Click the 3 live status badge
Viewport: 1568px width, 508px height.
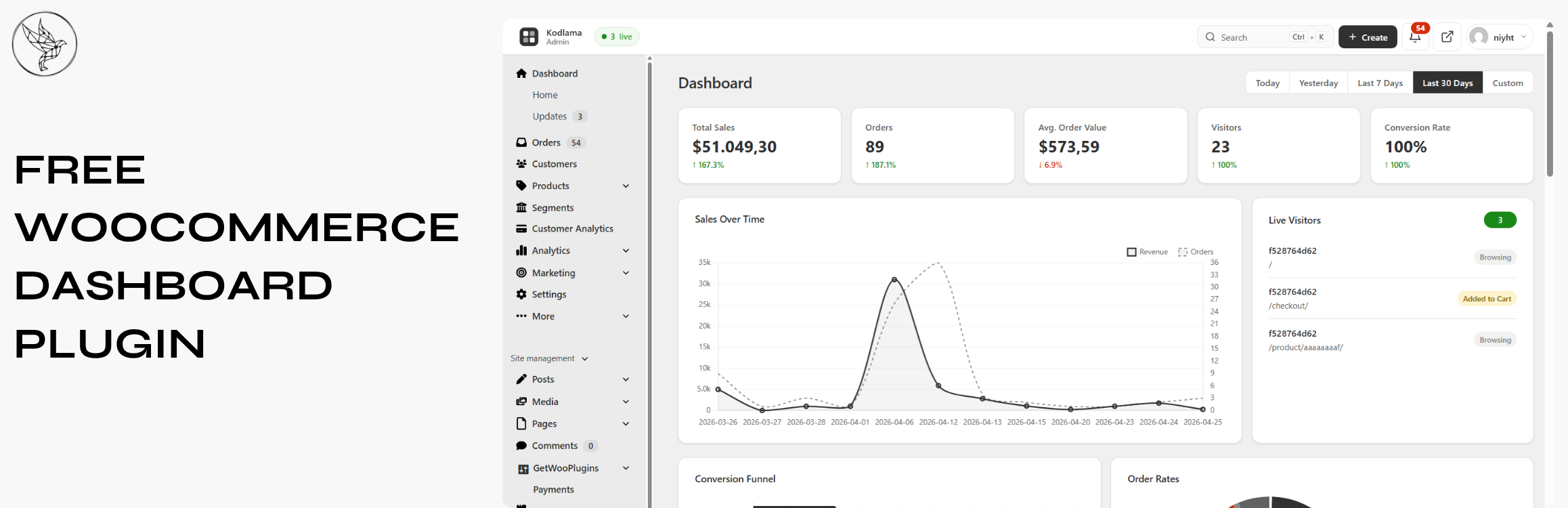coord(617,37)
